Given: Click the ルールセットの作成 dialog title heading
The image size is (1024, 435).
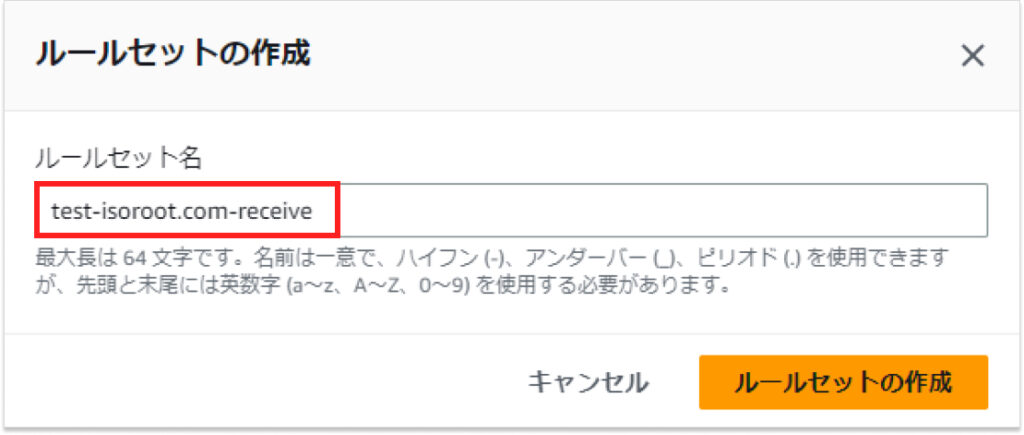Looking at the screenshot, I should click(172, 55).
